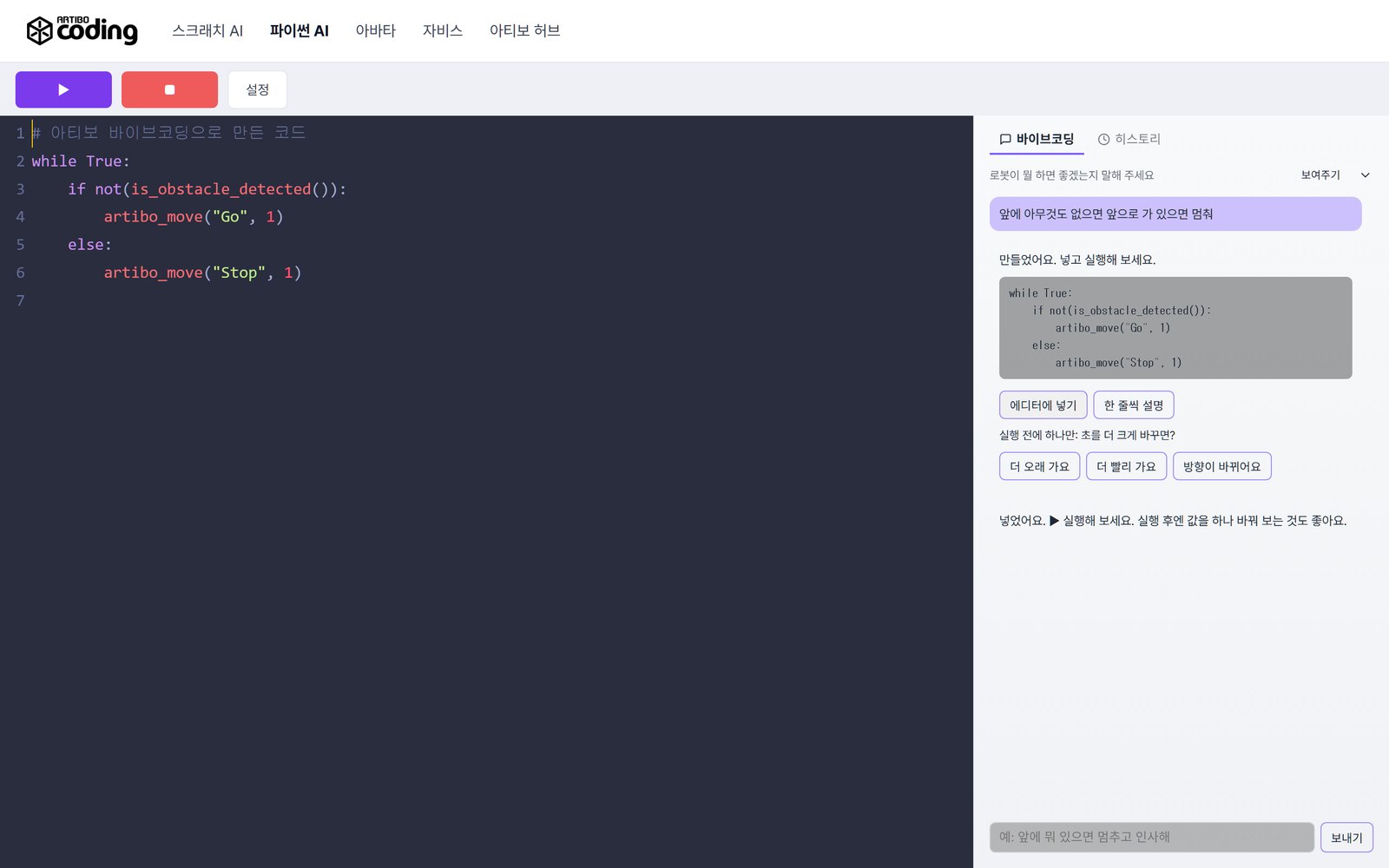Viewport: 1389px width, 868px height.
Task: Open the 설정 settings button
Action: 257,89
